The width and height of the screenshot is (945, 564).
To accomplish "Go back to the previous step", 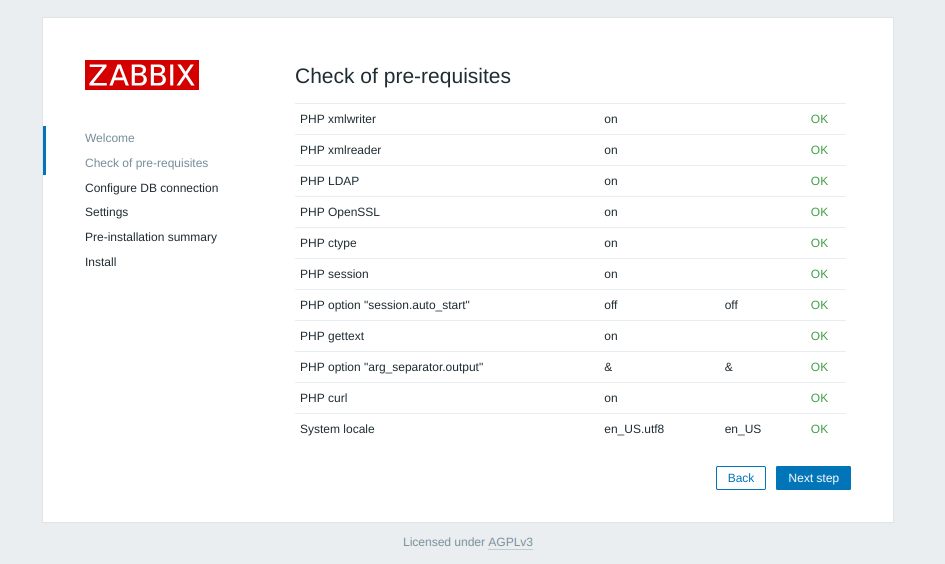I will [741, 478].
